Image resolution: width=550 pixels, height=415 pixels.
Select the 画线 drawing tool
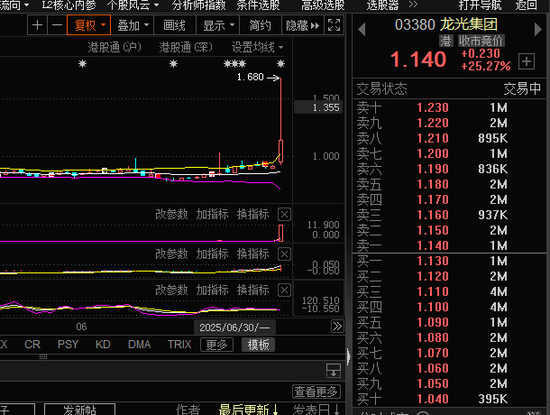coord(174,25)
